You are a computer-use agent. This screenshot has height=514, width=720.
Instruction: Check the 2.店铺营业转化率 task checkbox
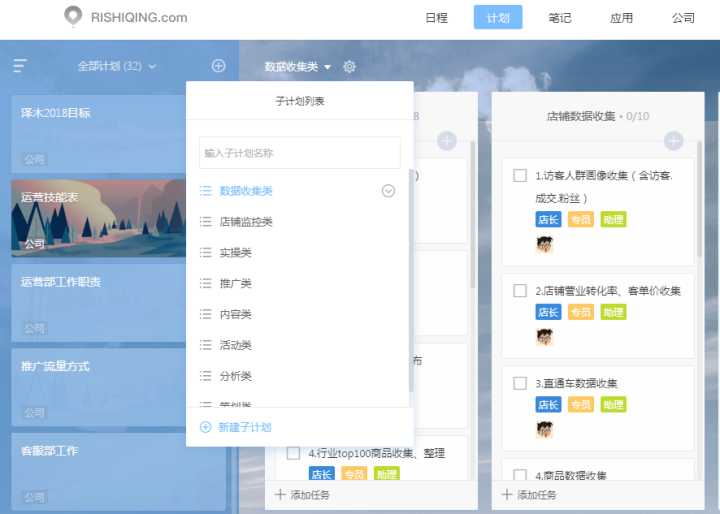point(520,291)
